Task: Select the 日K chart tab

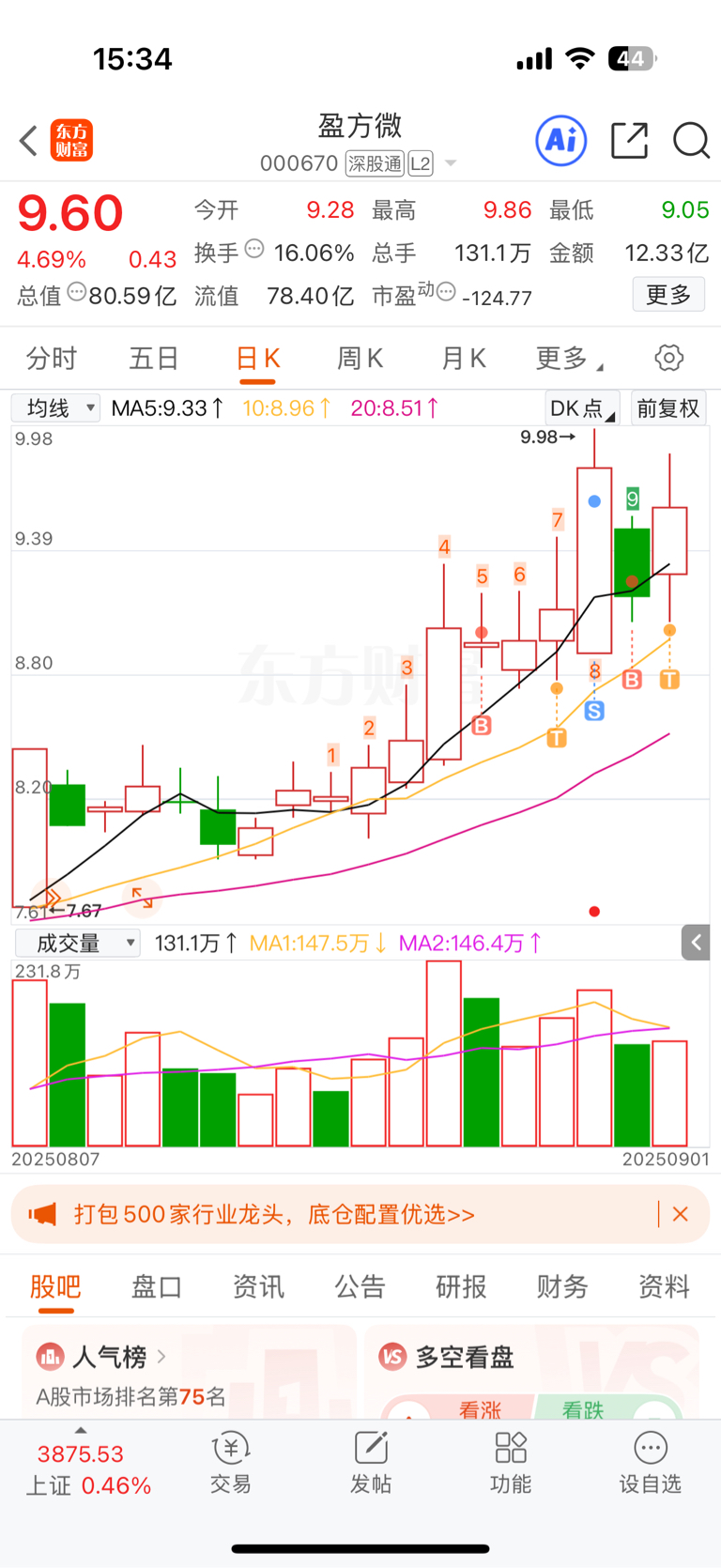Action: (x=257, y=358)
